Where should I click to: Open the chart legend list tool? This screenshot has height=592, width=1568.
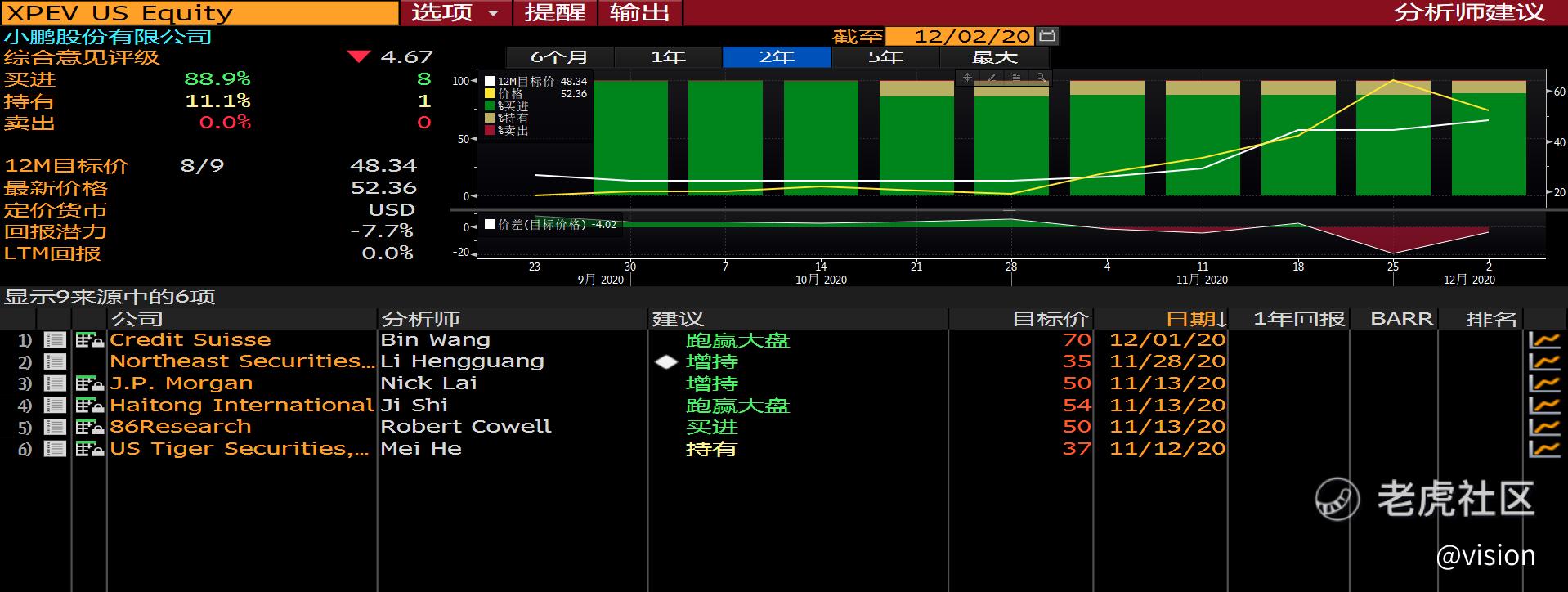[1016, 78]
